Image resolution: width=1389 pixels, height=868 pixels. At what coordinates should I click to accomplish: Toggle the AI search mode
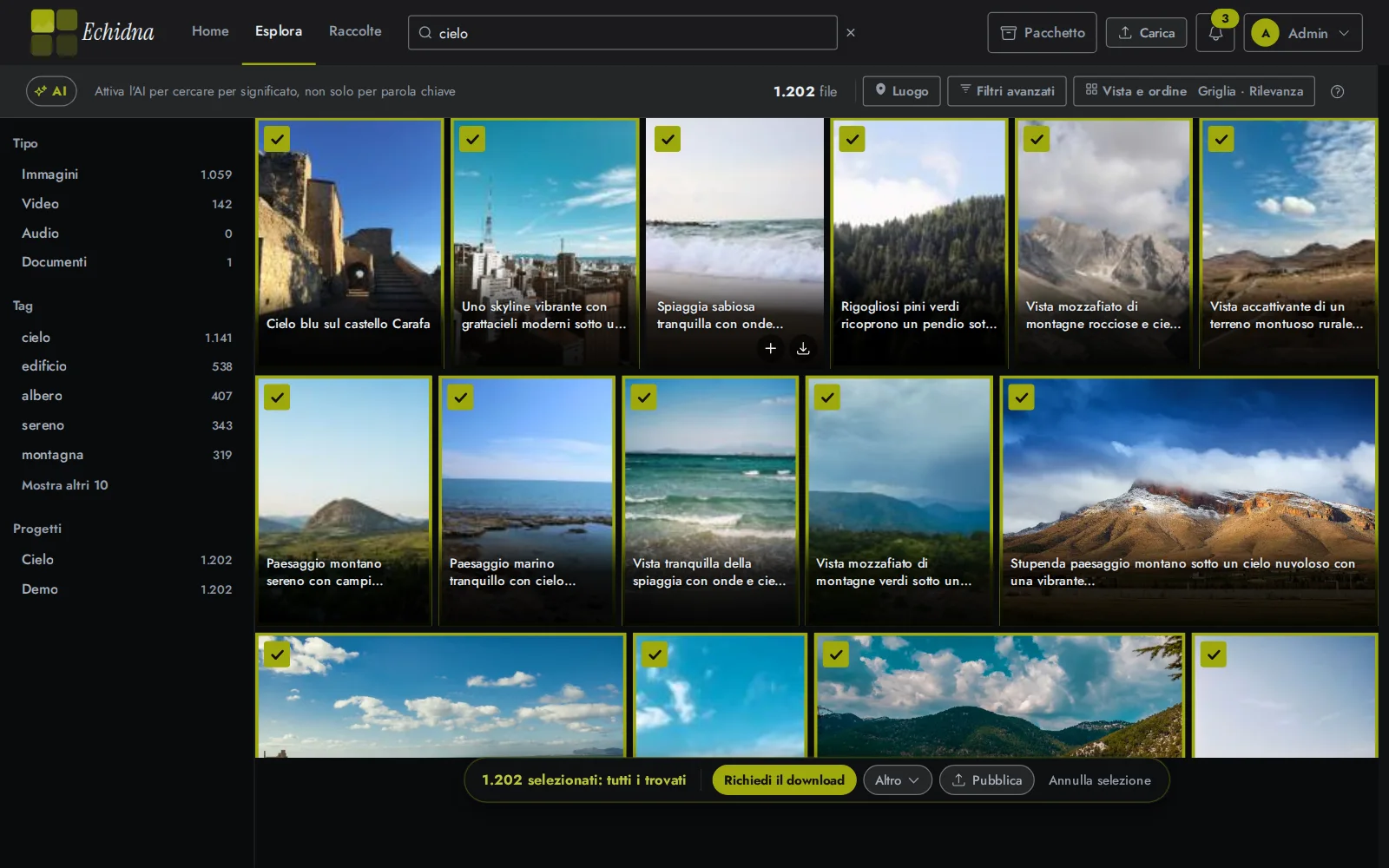pyautogui.click(x=51, y=91)
